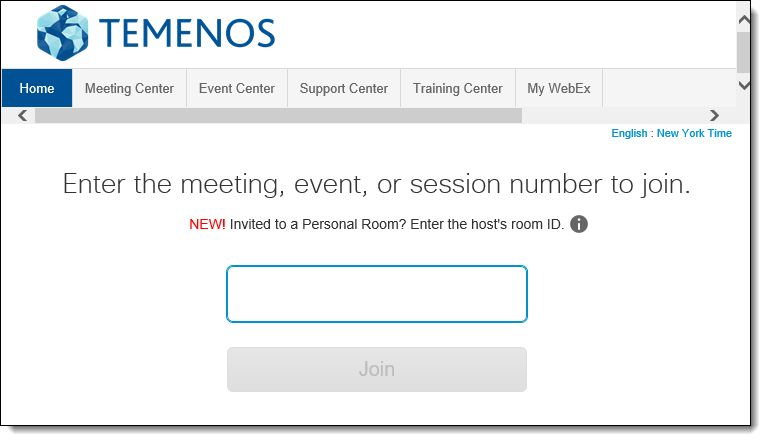
Task: Click the TEMENOS wordmark text
Action: 187,33
